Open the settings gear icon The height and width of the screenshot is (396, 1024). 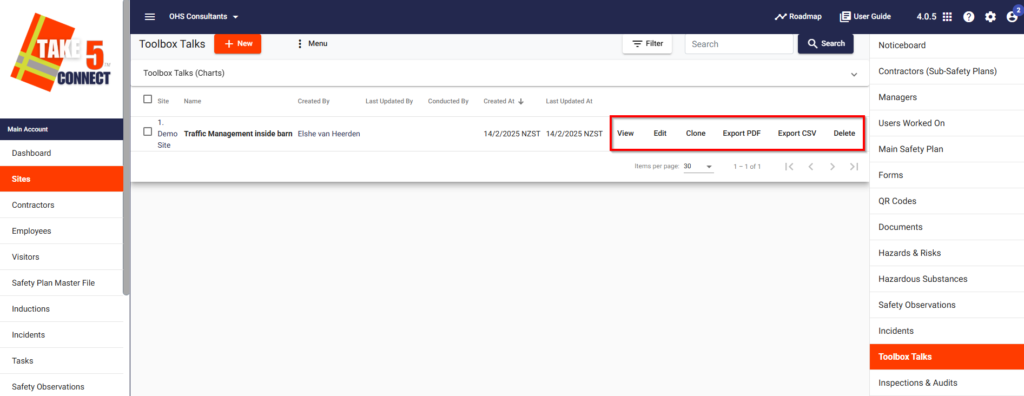coord(990,17)
